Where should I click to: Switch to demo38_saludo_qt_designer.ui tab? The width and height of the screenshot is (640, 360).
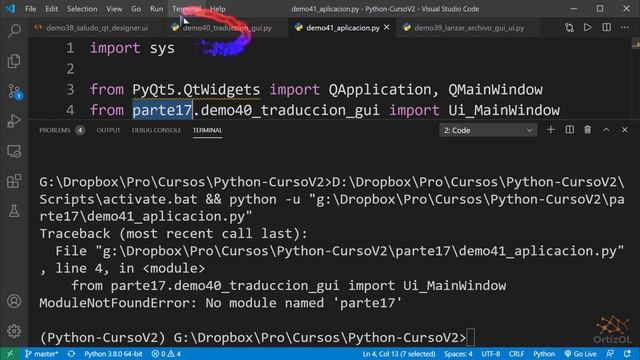(97, 28)
